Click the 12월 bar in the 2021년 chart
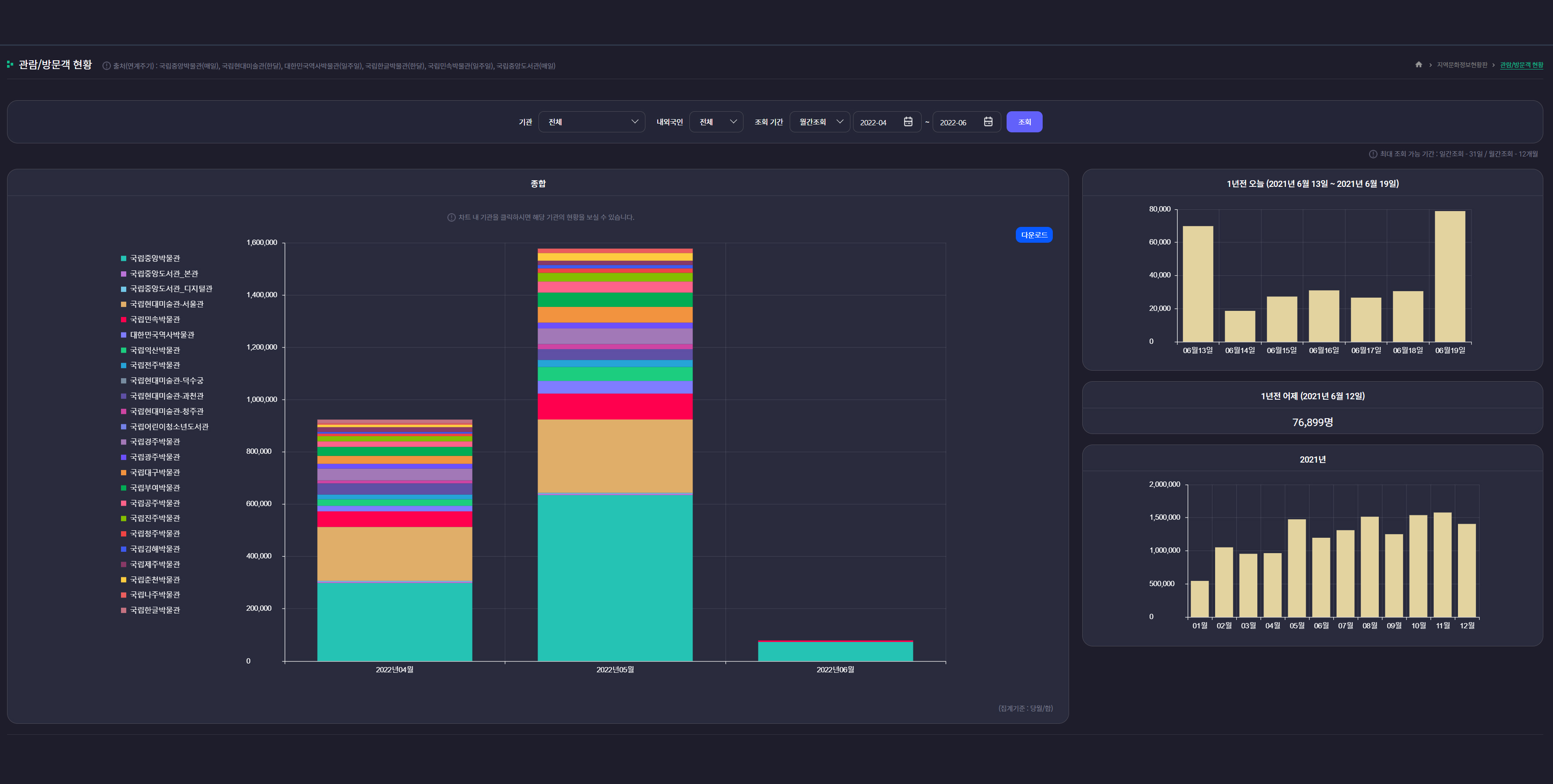The height and width of the screenshot is (784, 1553). pyautogui.click(x=1467, y=571)
